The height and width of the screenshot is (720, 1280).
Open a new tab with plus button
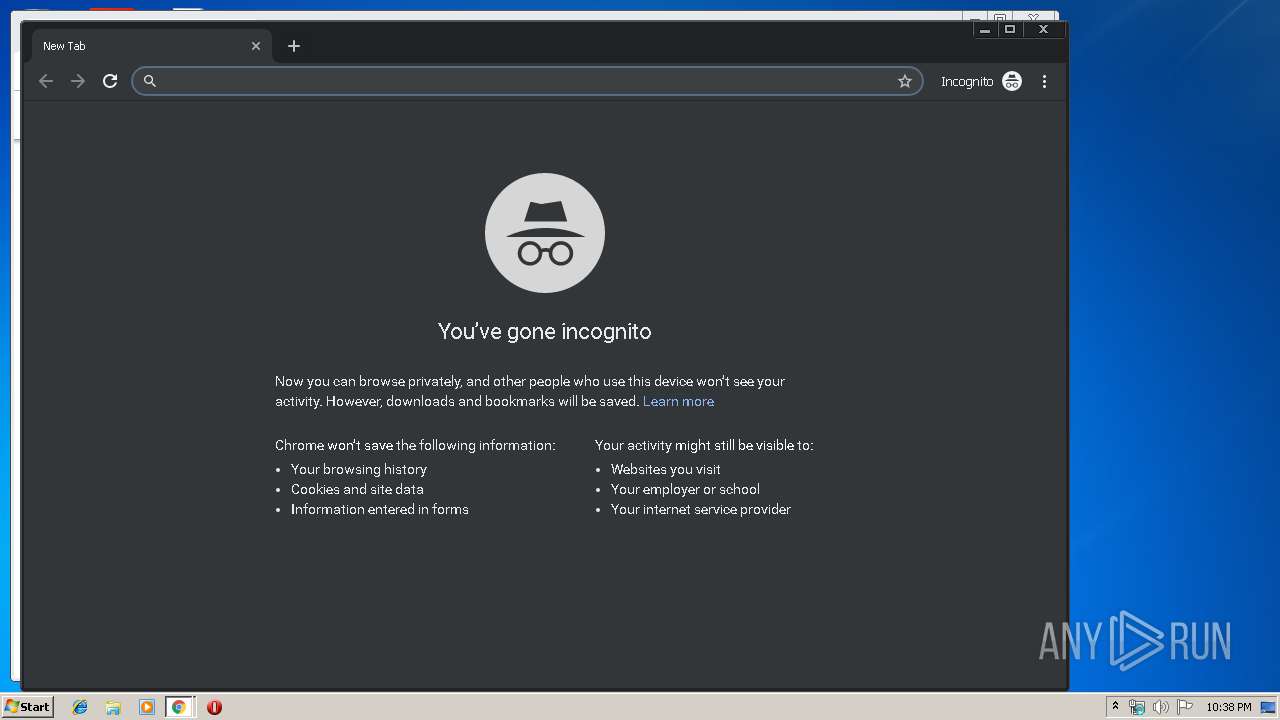294,46
